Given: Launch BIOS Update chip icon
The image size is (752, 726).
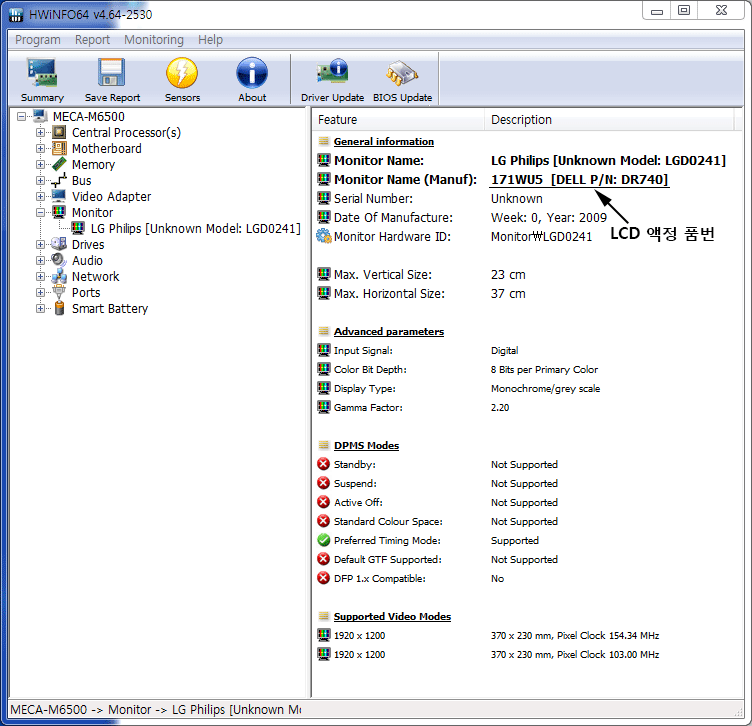Looking at the screenshot, I should click(x=402, y=73).
